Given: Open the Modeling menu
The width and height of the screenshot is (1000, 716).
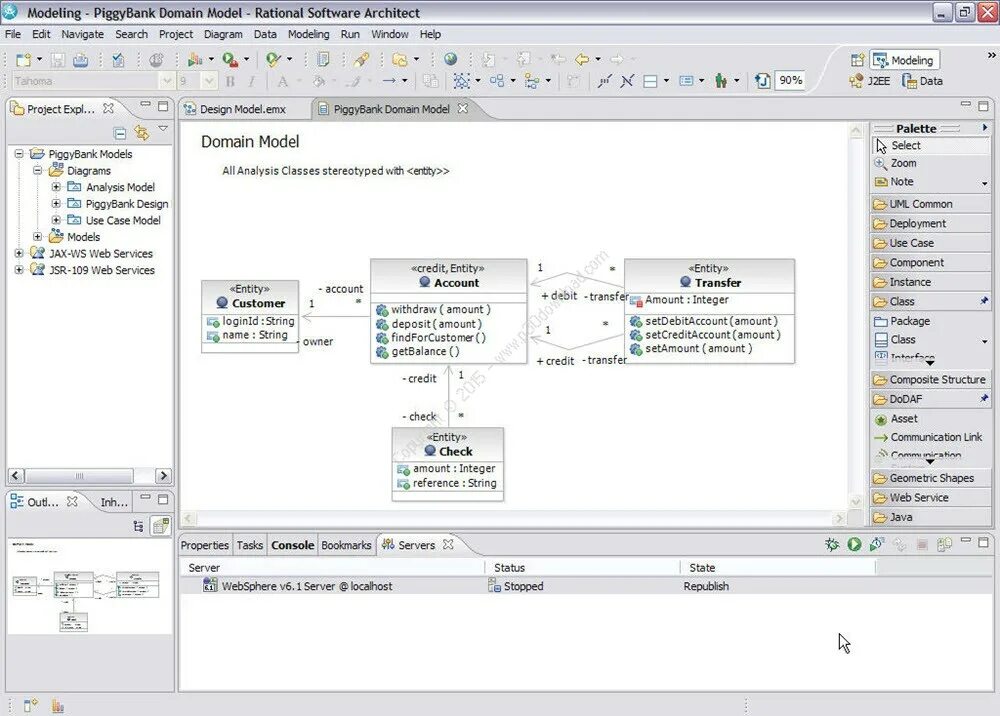Looking at the screenshot, I should tap(309, 34).
